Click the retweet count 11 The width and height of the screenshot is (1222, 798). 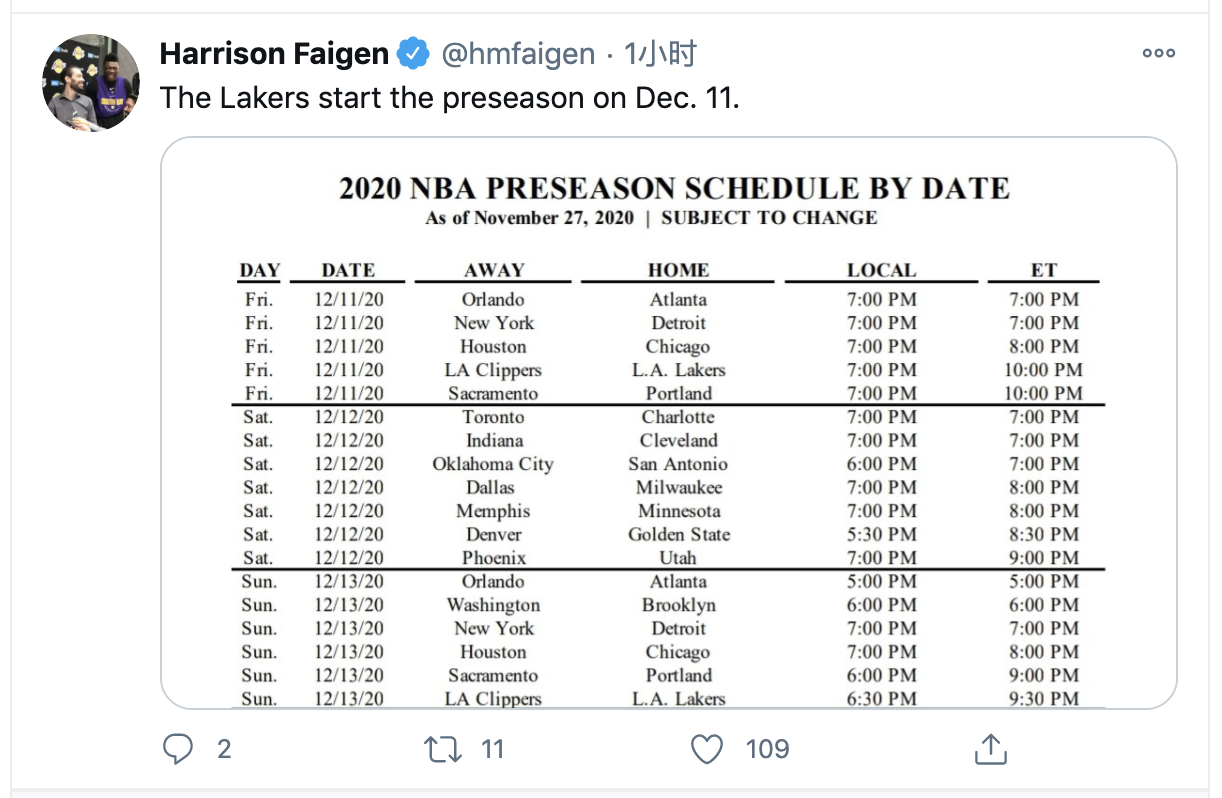coord(492,748)
